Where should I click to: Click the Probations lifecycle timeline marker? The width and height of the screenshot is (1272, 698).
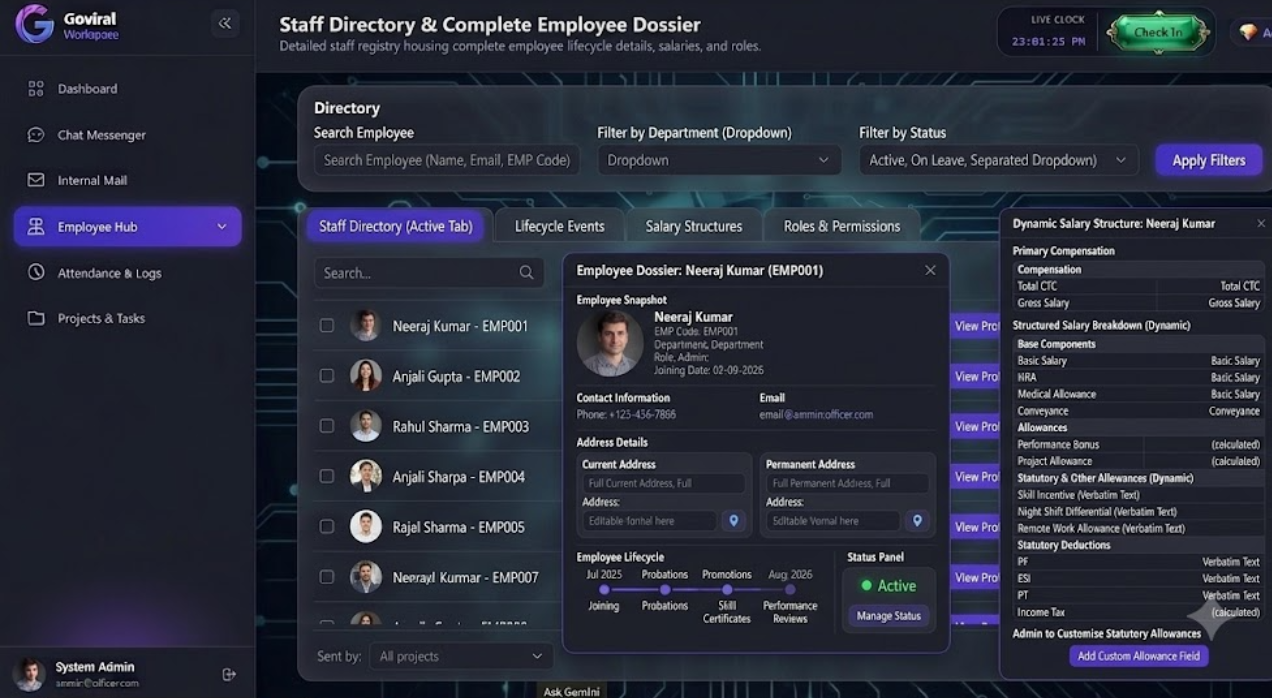(x=665, y=590)
